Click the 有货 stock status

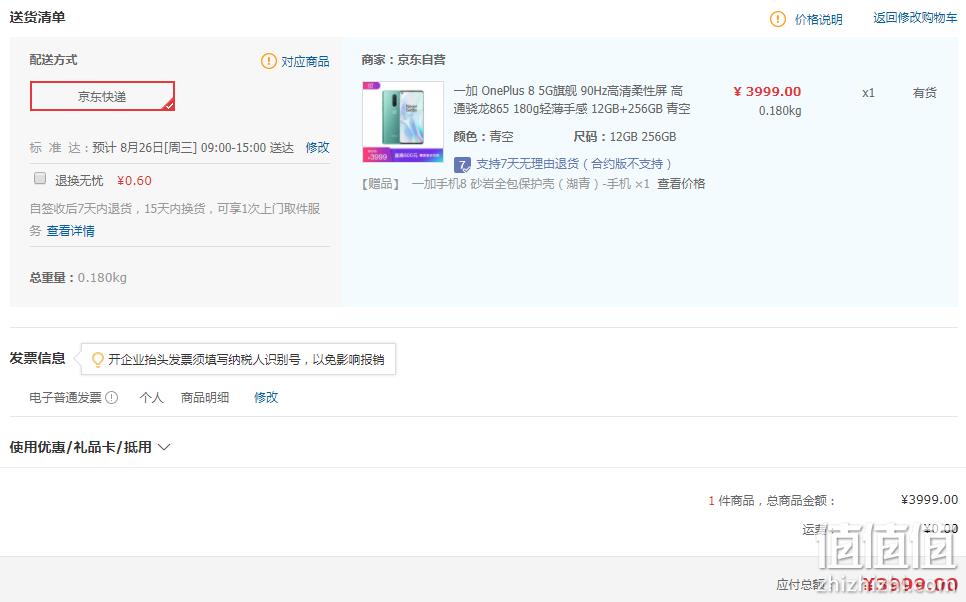[924, 92]
